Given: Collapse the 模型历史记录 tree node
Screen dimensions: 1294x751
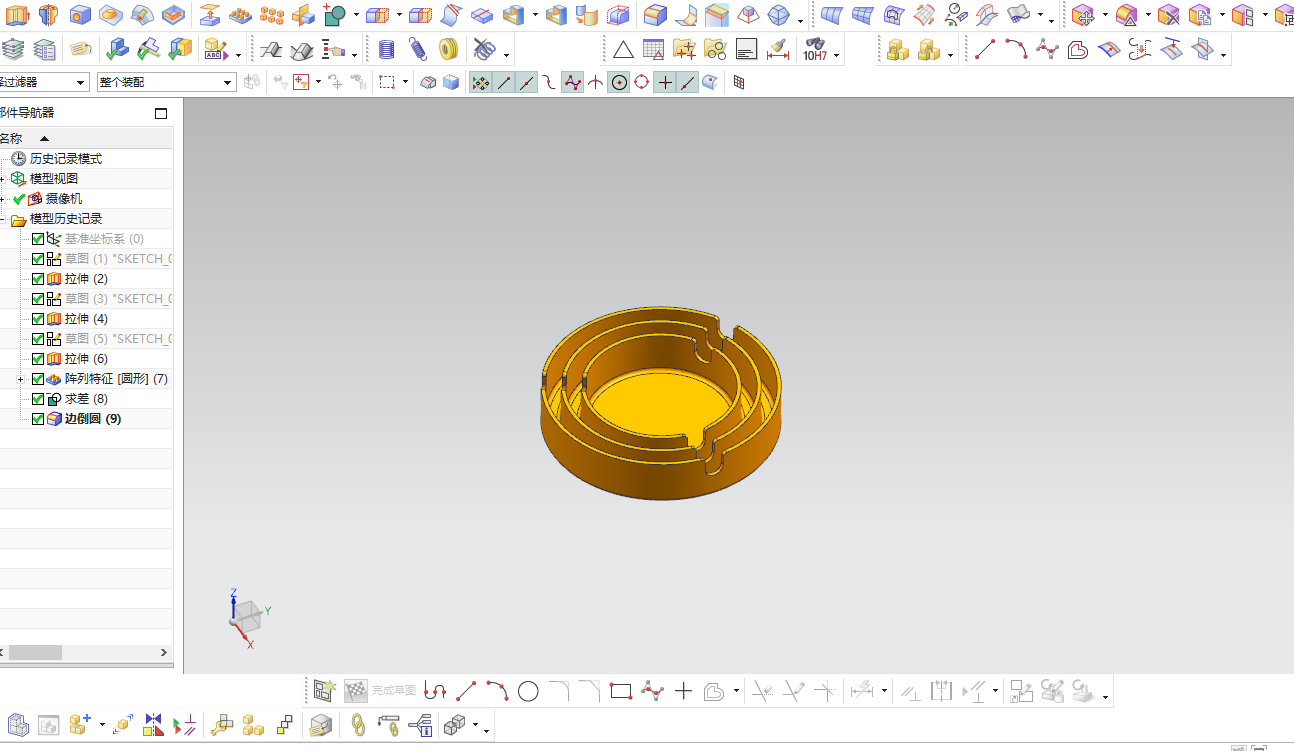Looking at the screenshot, I should tap(3, 219).
